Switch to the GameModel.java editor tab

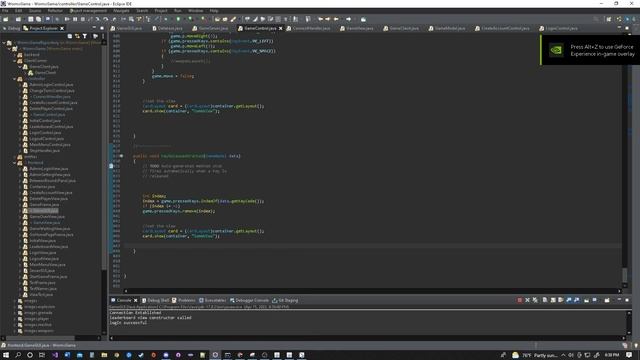[x=447, y=28]
